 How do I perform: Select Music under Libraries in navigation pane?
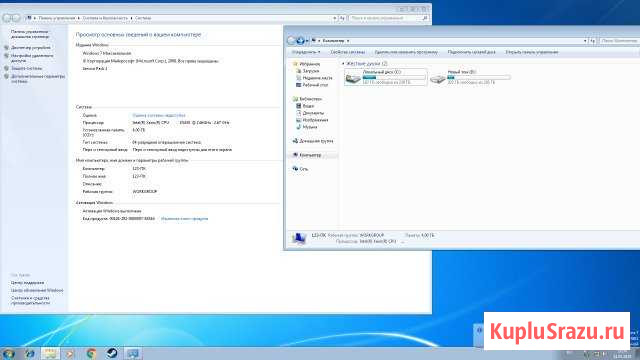pyautogui.click(x=309, y=127)
